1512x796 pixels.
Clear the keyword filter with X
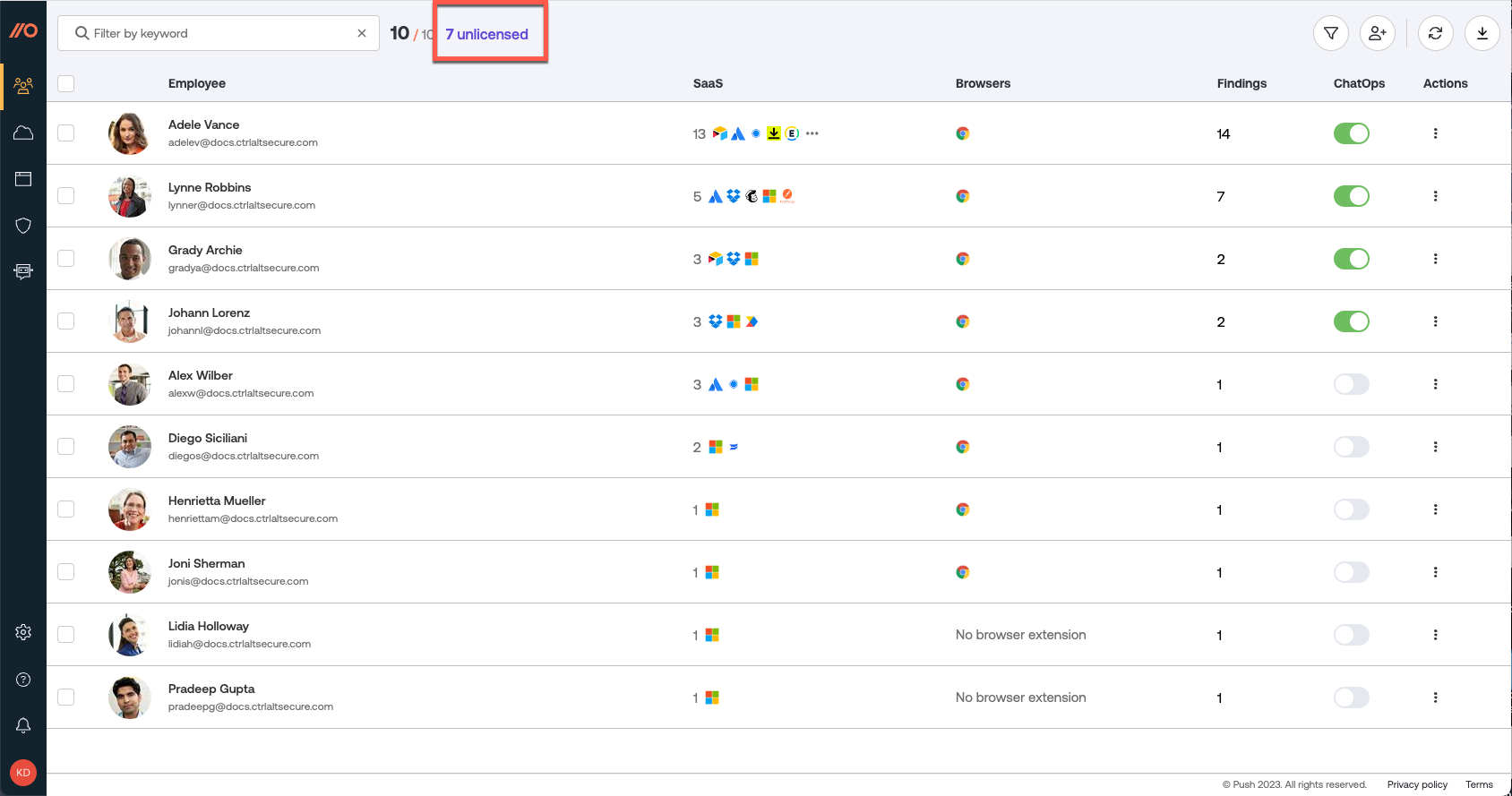point(362,33)
